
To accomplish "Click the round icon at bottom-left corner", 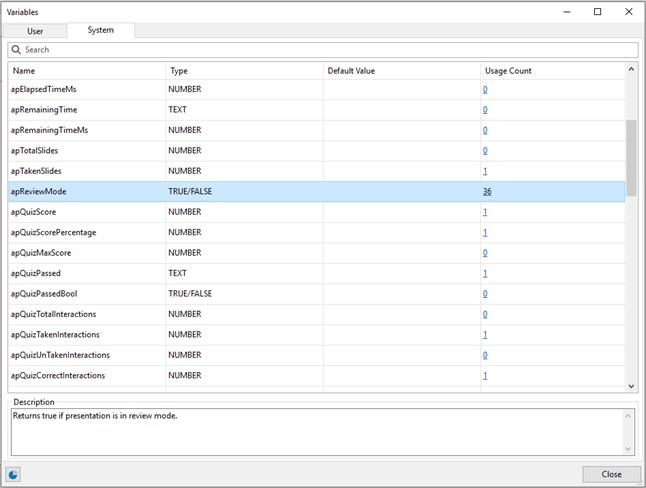I will click(14, 474).
